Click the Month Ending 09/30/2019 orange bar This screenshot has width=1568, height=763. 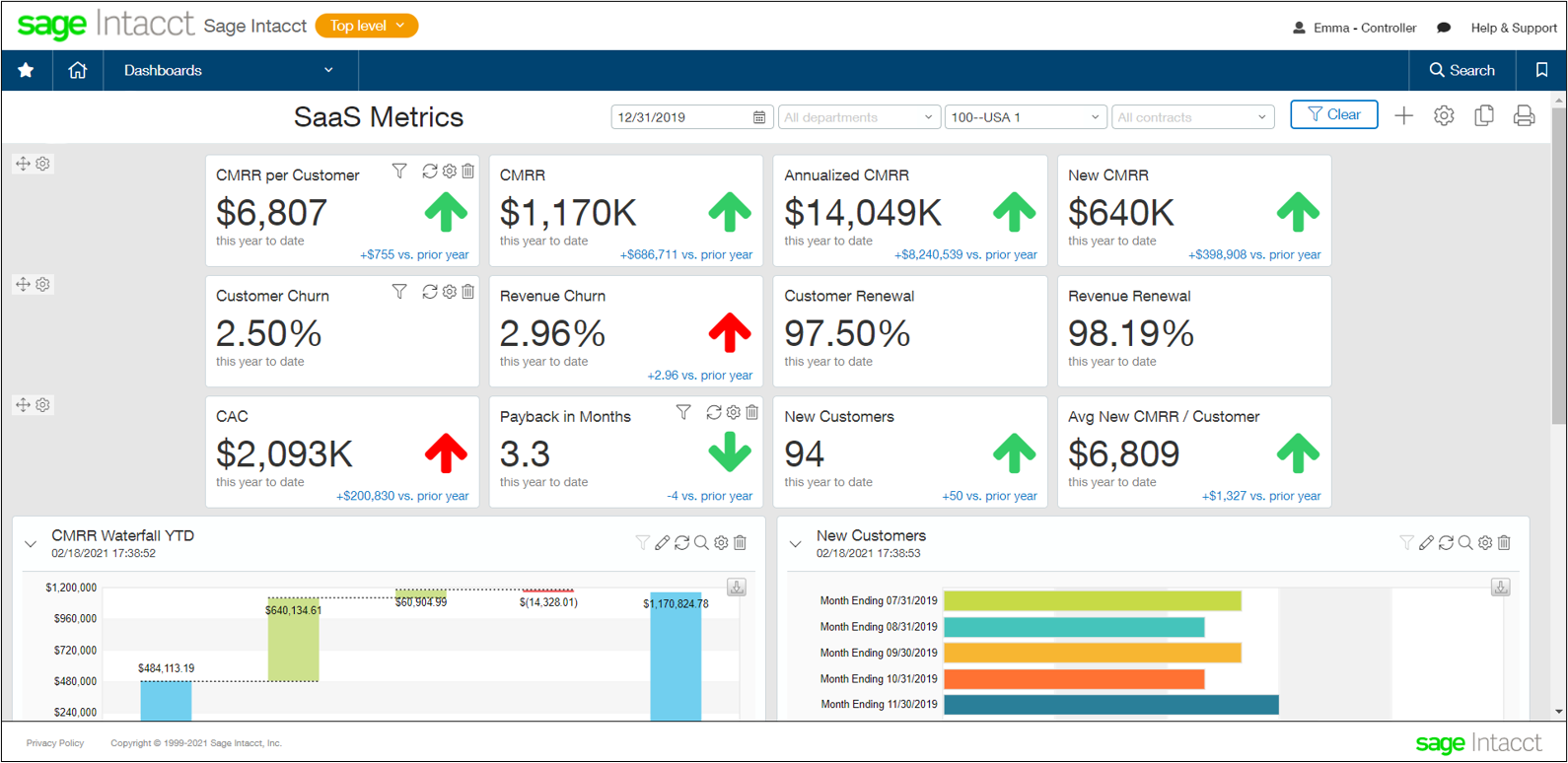point(1092,653)
